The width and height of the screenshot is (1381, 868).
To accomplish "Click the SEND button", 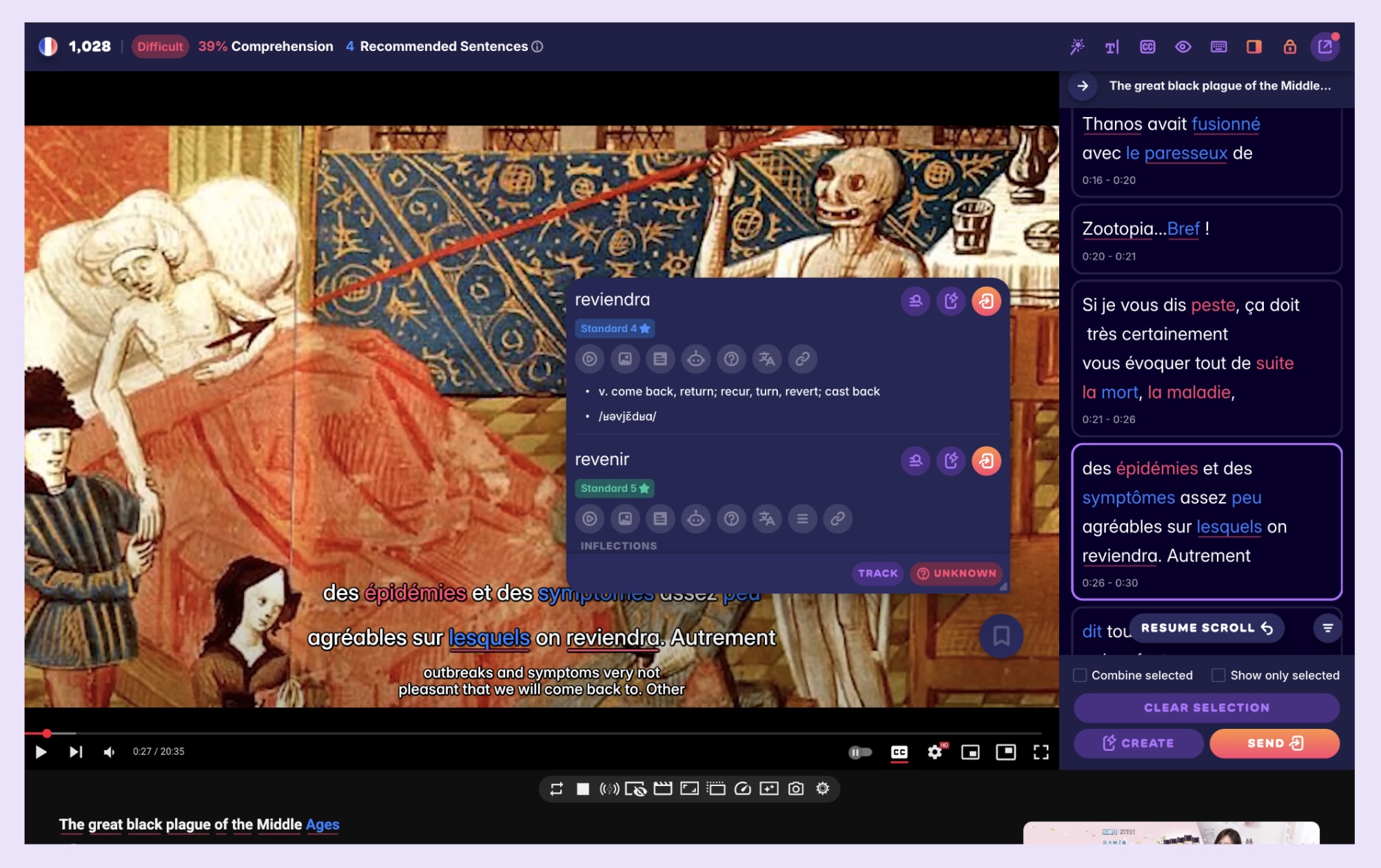I will pos(1274,743).
